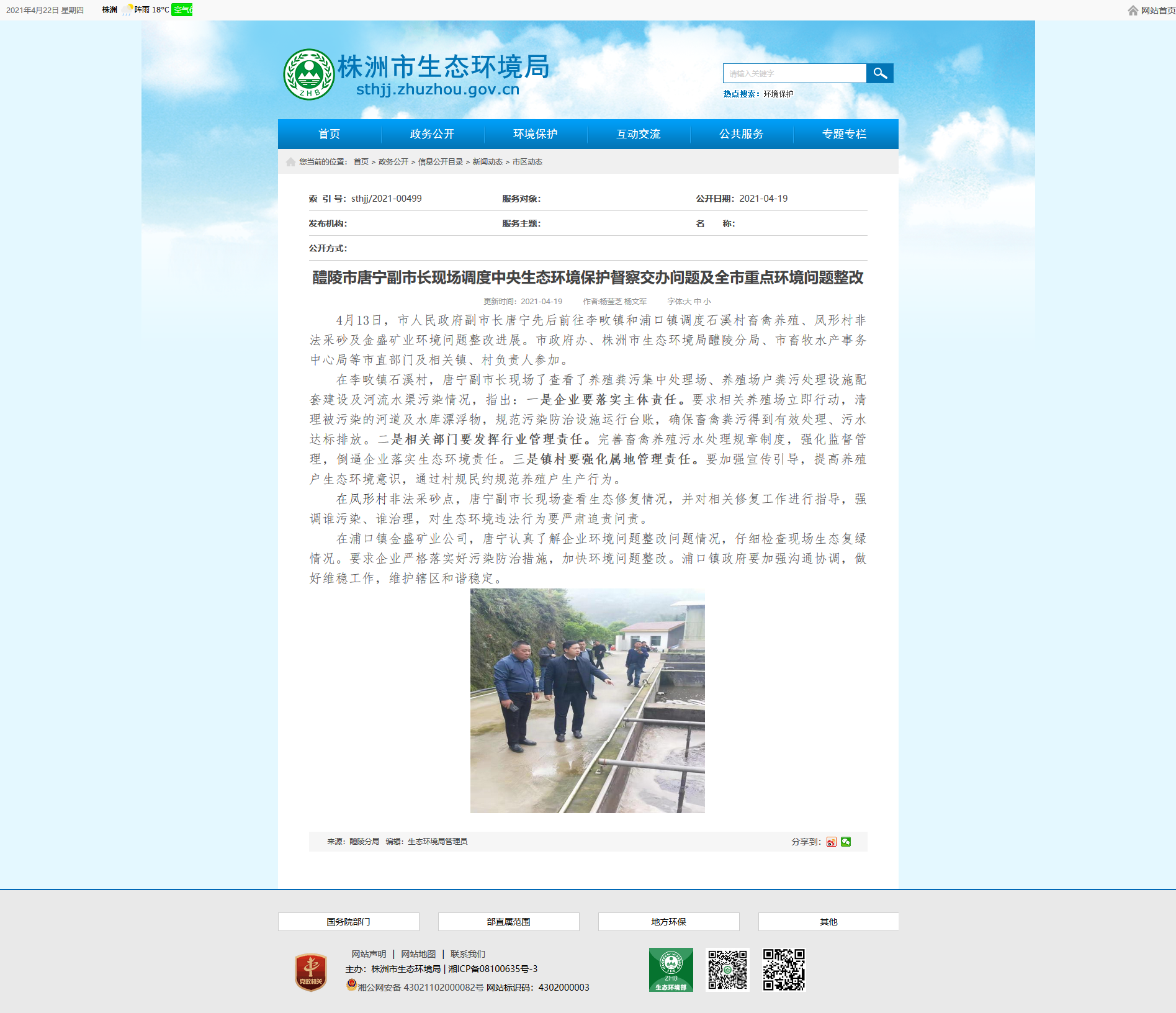Click the green air quality badge

pos(182,10)
